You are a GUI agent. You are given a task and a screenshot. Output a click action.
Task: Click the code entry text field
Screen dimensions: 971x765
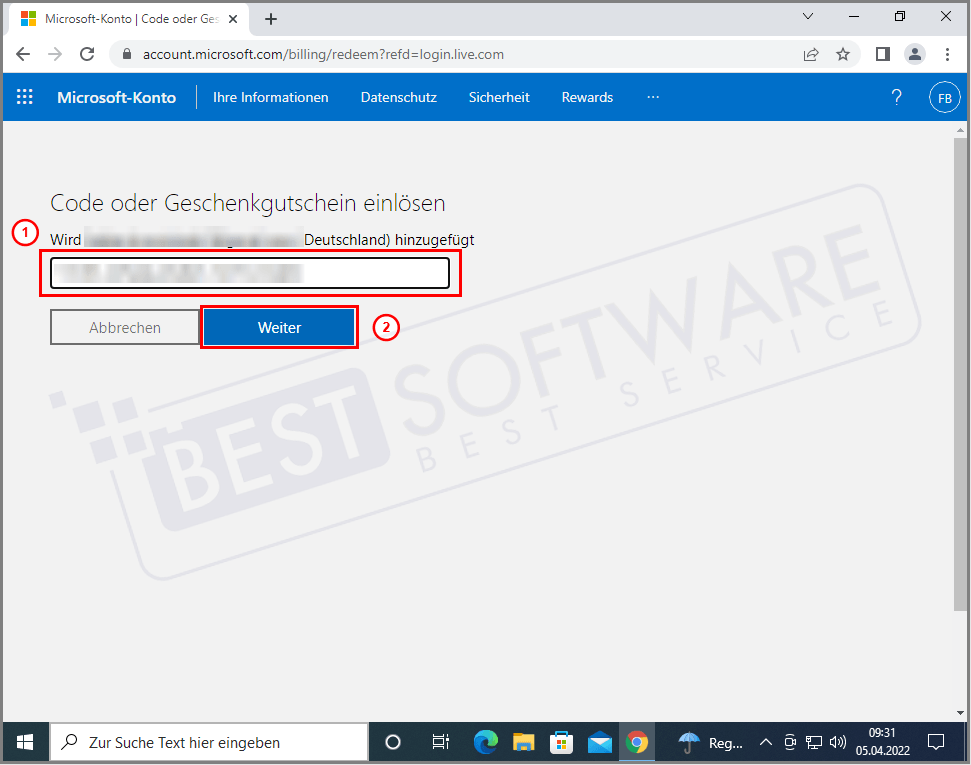[x=250, y=273]
